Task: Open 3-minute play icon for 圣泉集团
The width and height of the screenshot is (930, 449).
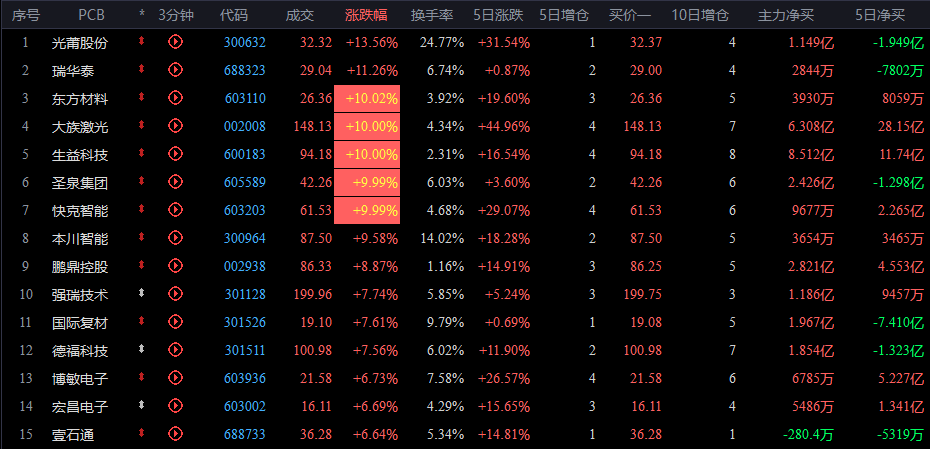Action: click(175, 182)
